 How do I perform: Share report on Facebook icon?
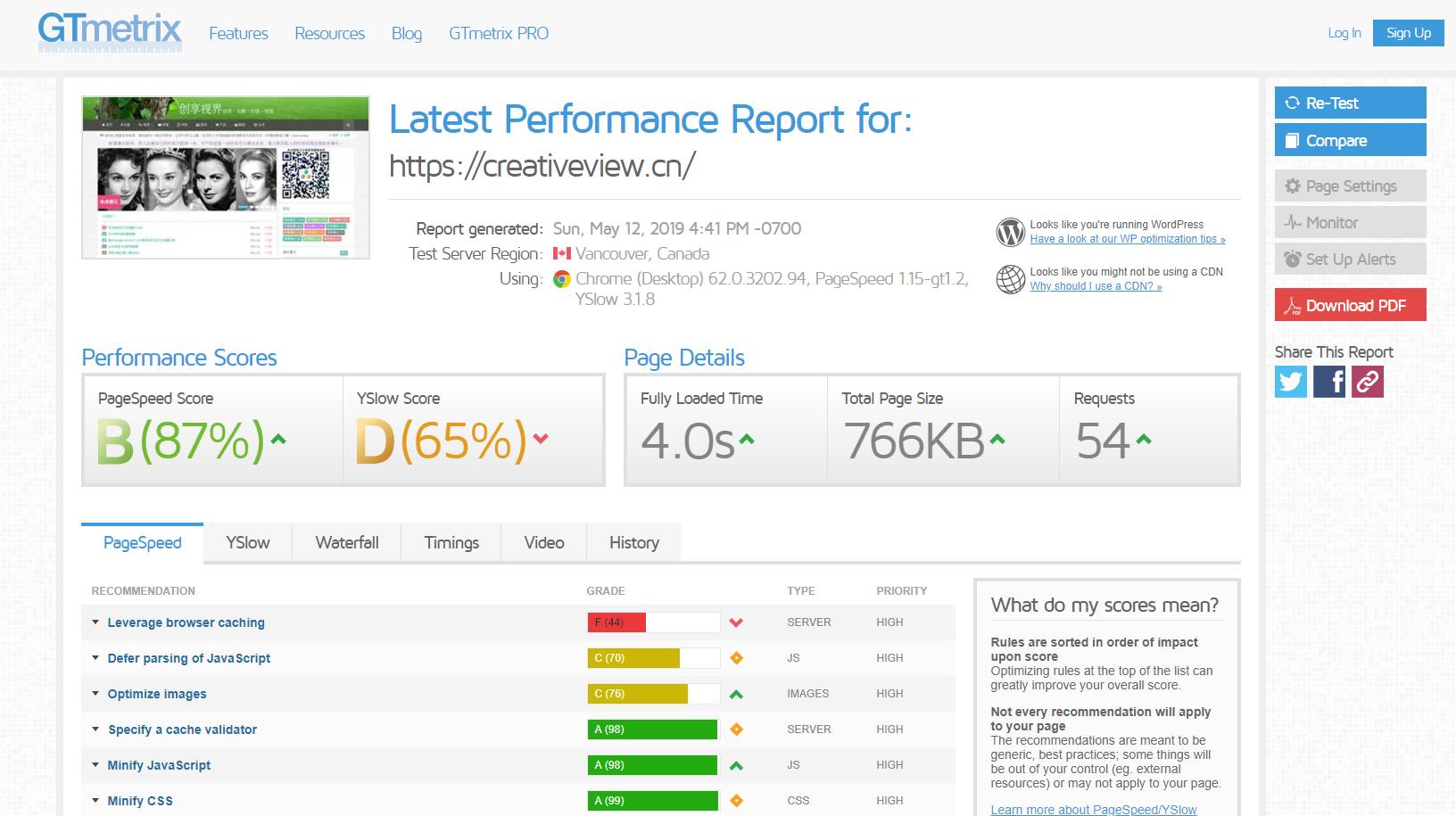(1329, 382)
